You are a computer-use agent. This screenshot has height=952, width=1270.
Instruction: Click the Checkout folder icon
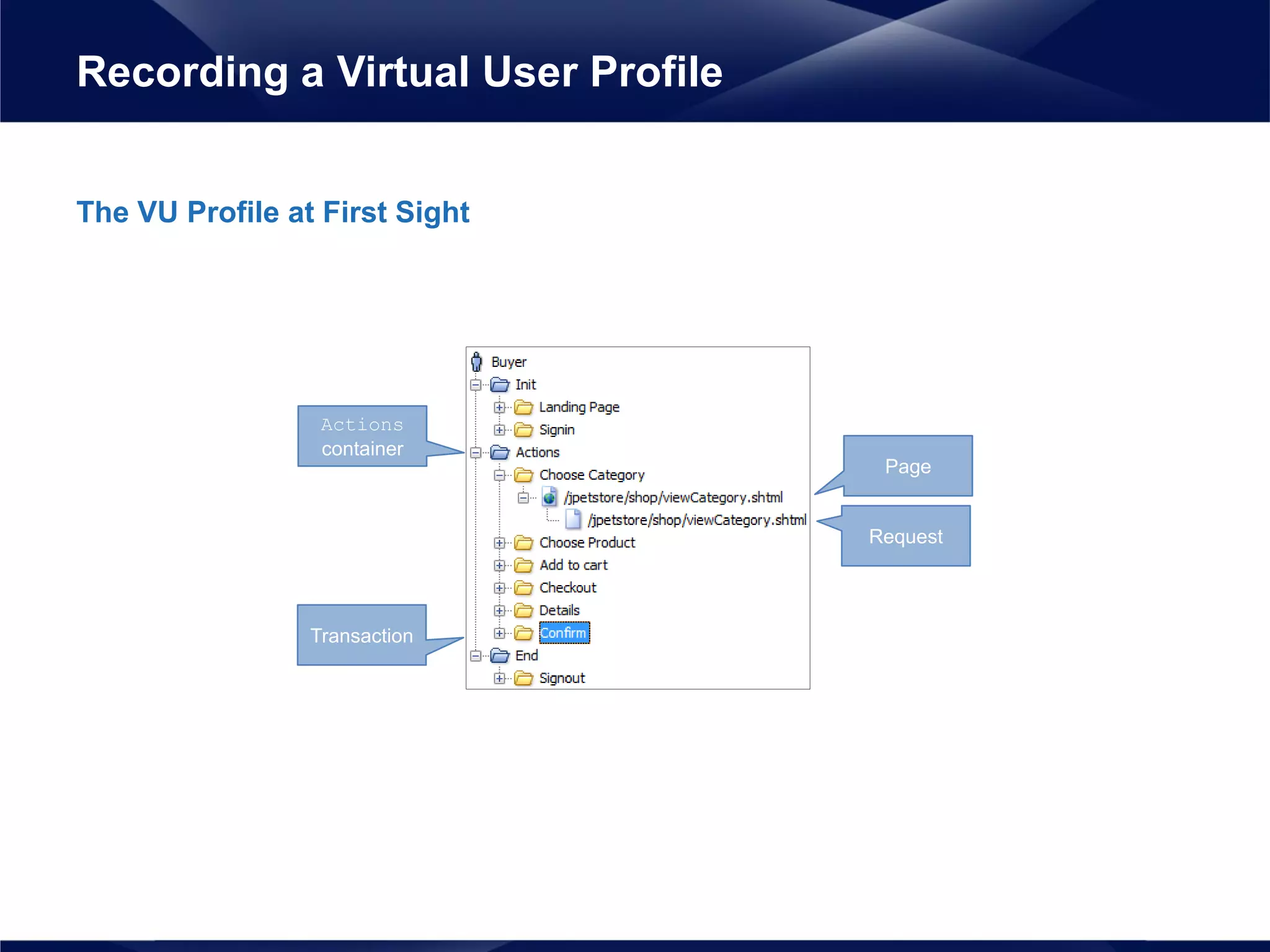[524, 588]
